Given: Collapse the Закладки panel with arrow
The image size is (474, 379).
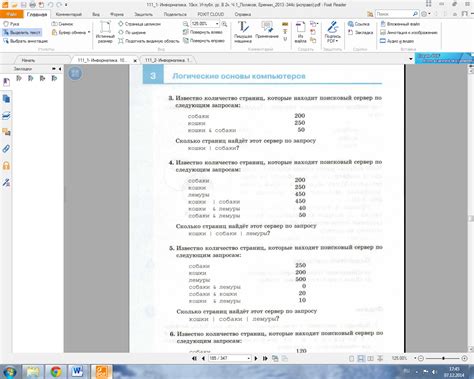Looking at the screenshot, I should pos(60,69).
